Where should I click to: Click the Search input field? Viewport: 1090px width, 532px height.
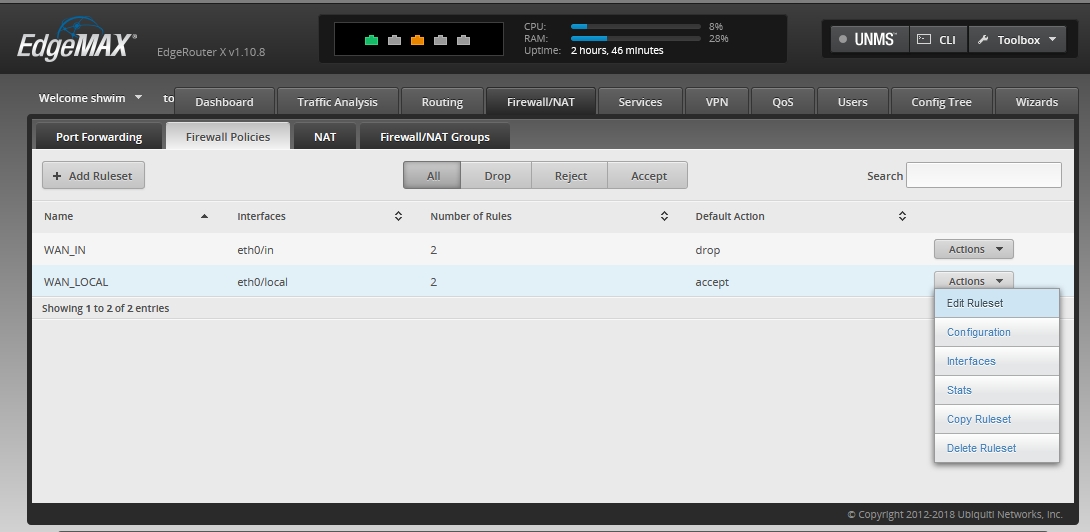[983, 175]
